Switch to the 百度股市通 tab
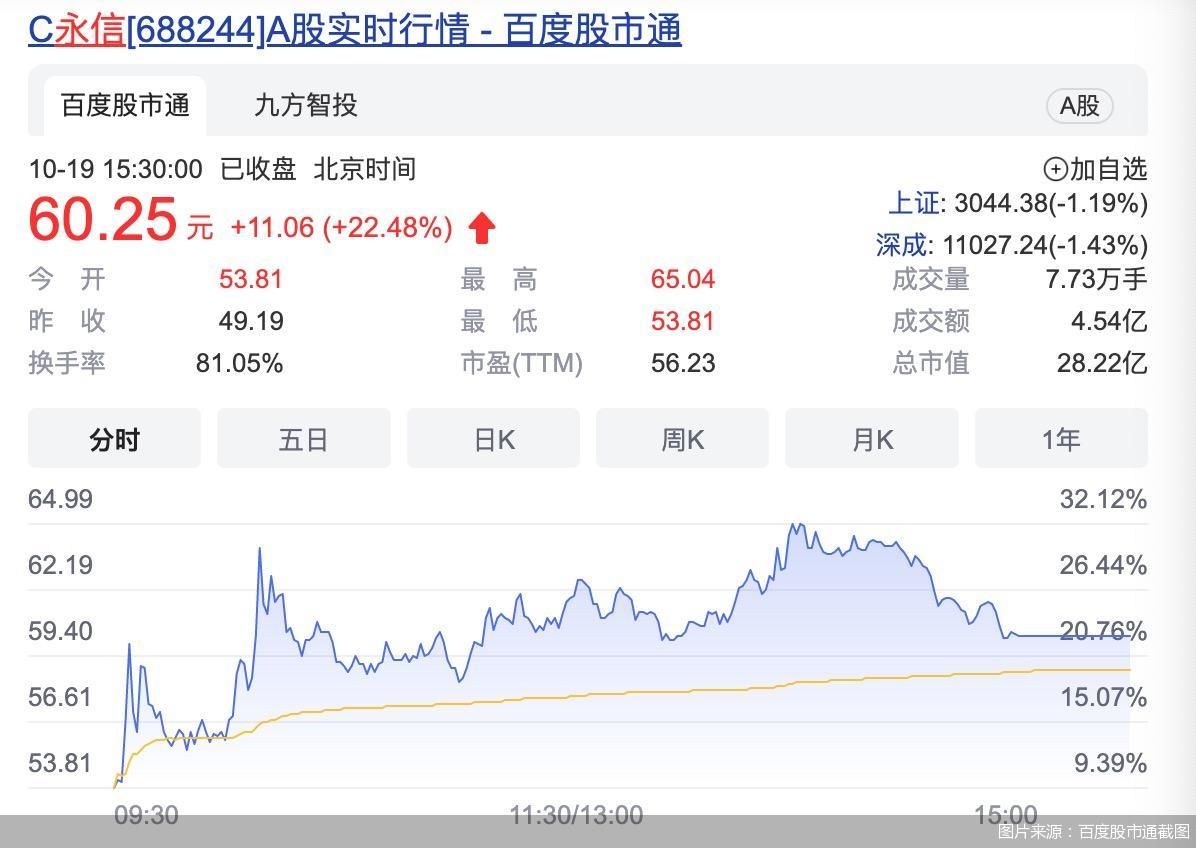 click(x=125, y=106)
